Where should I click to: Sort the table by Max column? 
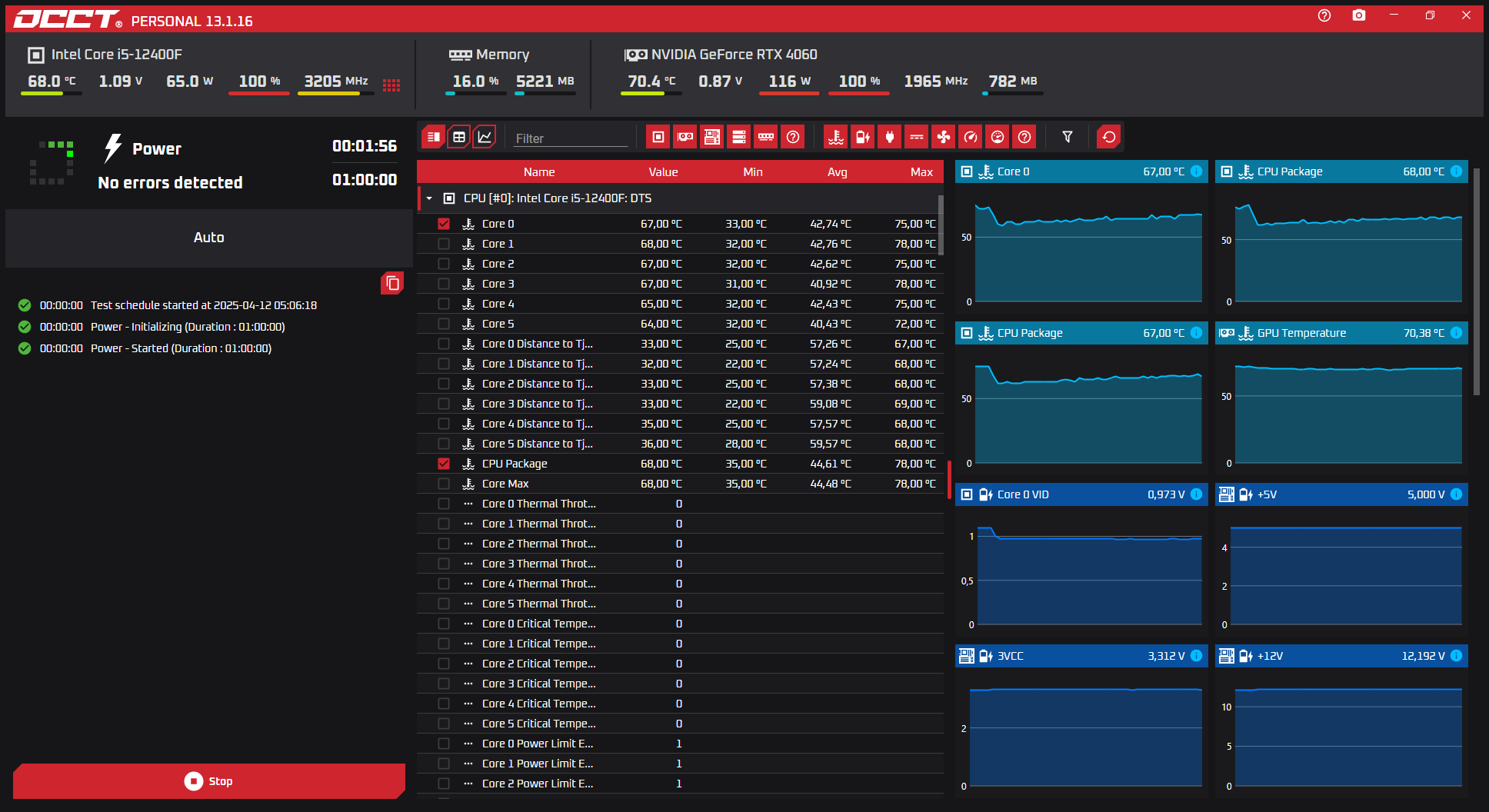coord(921,172)
